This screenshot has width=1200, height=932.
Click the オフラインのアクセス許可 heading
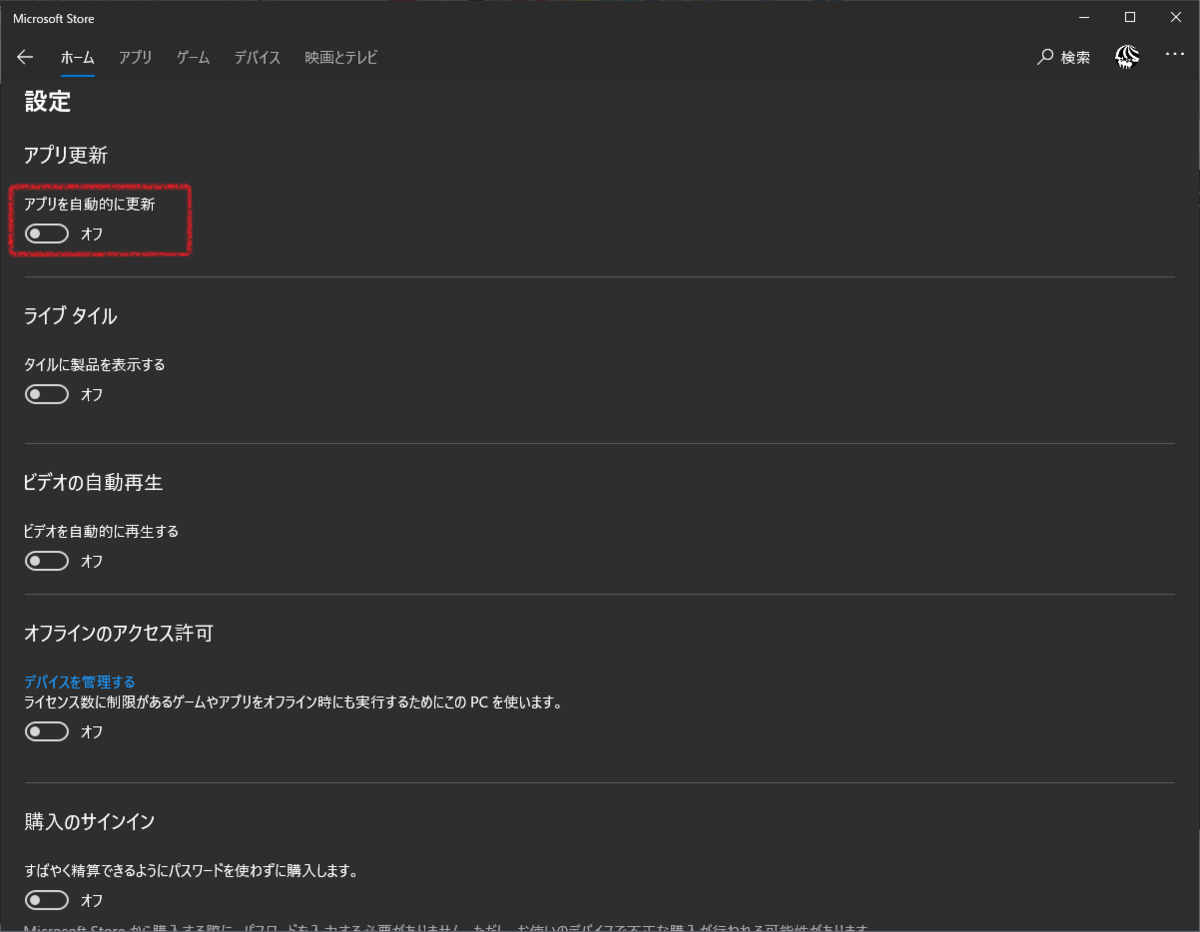click(119, 633)
